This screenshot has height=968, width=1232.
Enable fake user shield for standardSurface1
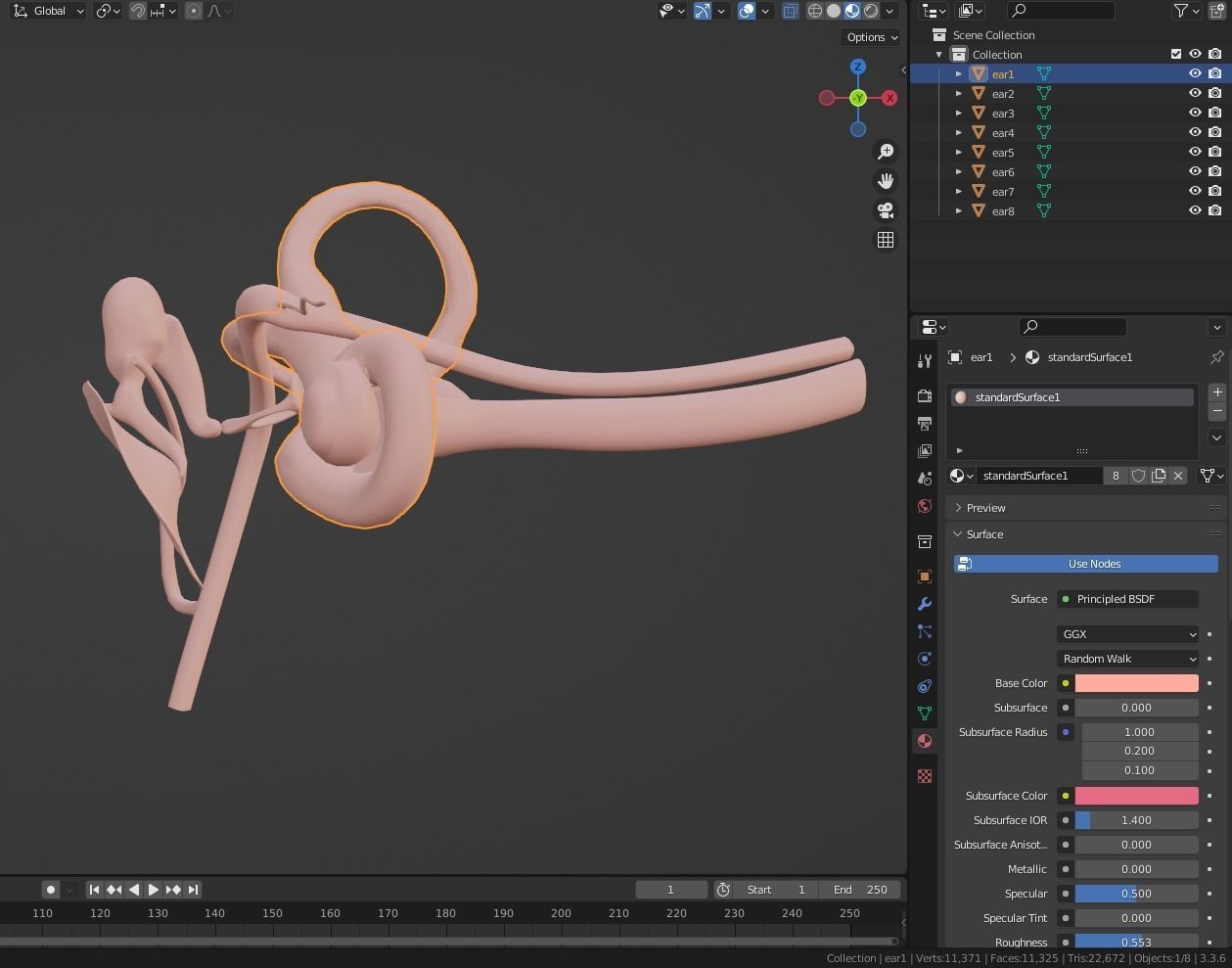[x=1139, y=476]
